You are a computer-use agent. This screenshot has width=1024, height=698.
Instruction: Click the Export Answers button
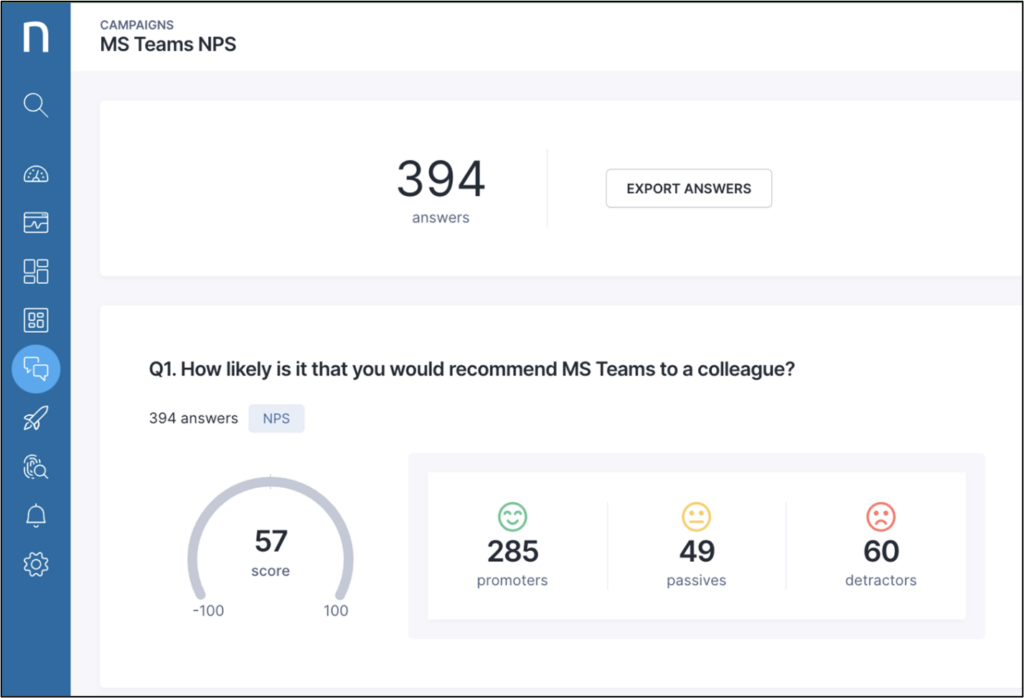point(688,188)
